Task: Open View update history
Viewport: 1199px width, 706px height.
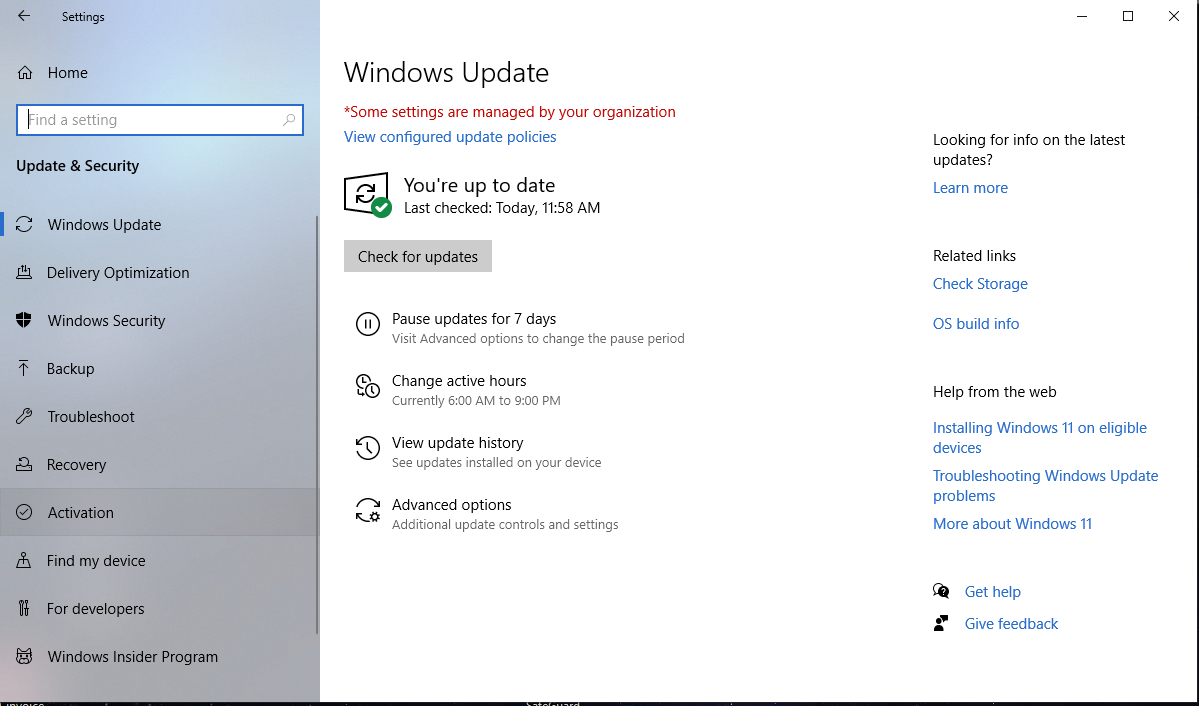Action: tap(479, 452)
